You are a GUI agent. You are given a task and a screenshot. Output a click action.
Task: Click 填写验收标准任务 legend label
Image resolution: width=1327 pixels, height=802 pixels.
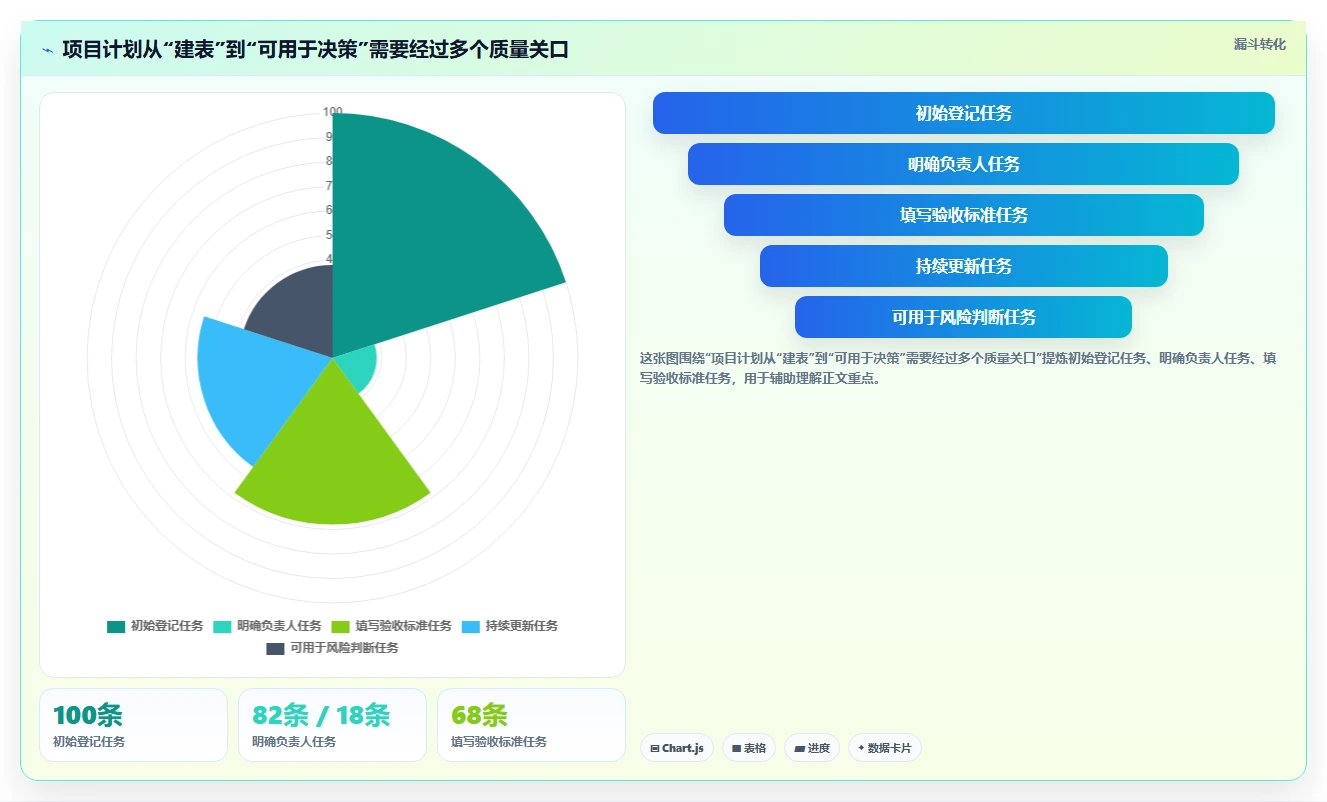(404, 626)
